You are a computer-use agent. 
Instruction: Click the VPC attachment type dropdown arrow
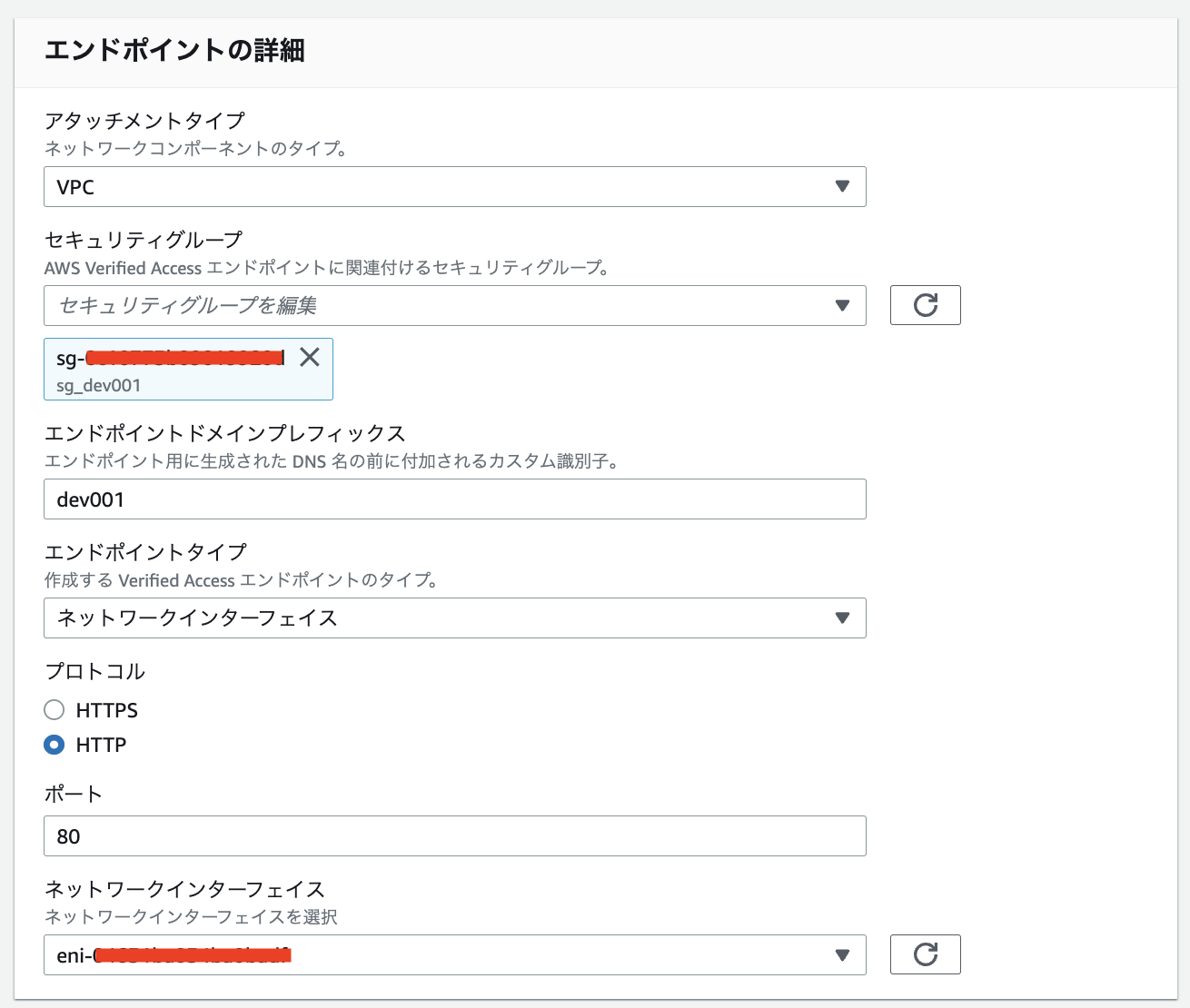coord(843,187)
